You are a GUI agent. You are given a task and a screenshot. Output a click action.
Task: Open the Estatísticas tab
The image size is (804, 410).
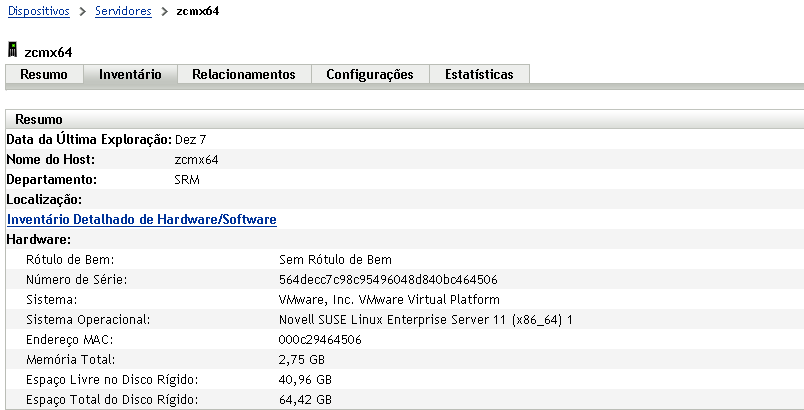coord(479,74)
